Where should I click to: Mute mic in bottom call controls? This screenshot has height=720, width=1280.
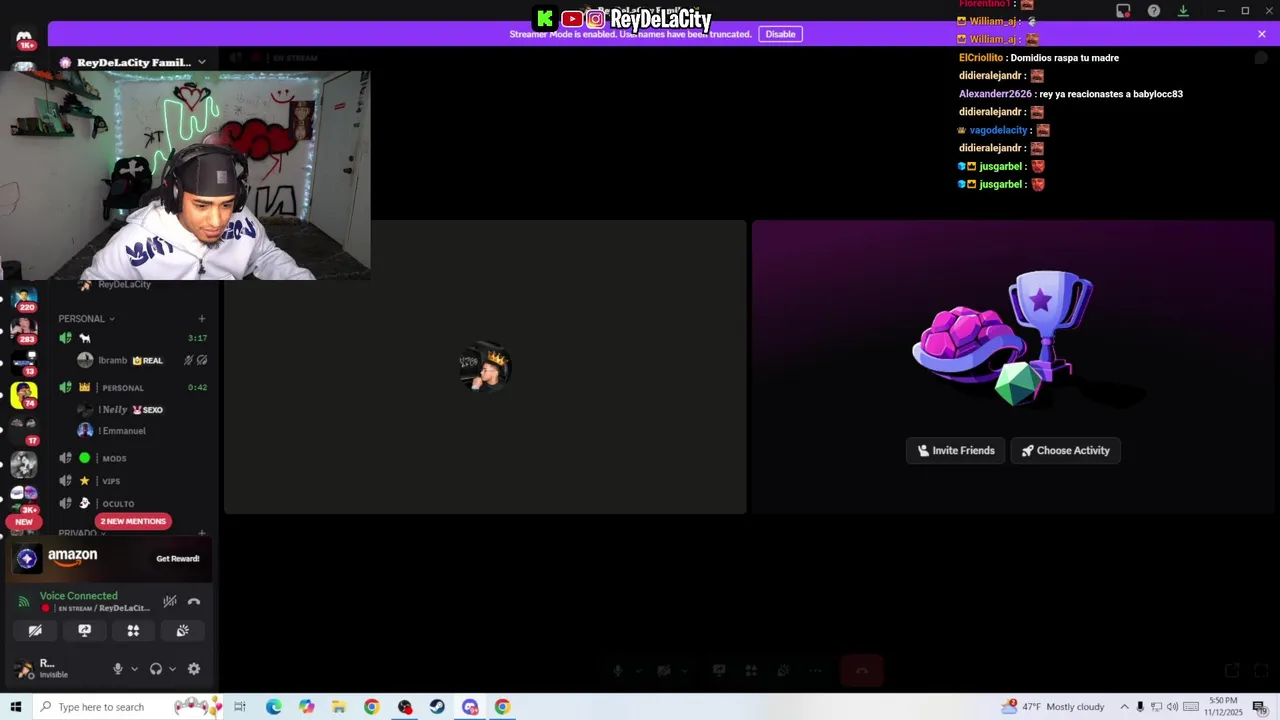pyautogui.click(x=618, y=671)
